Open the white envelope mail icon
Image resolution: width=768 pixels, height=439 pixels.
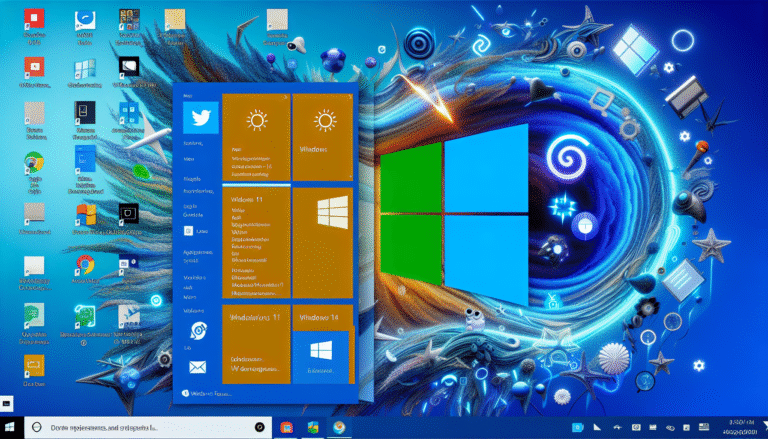point(197,367)
